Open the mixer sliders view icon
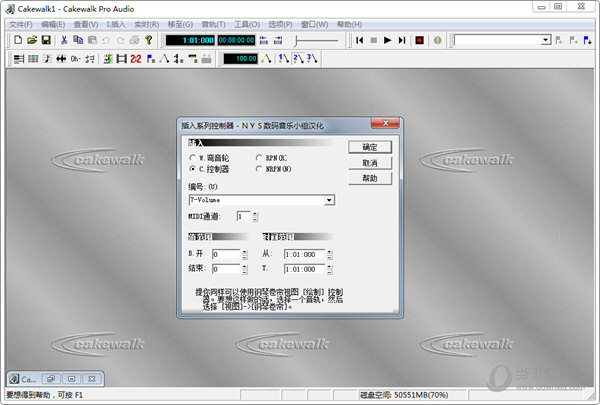The height and width of the screenshot is (405, 600). point(90,59)
